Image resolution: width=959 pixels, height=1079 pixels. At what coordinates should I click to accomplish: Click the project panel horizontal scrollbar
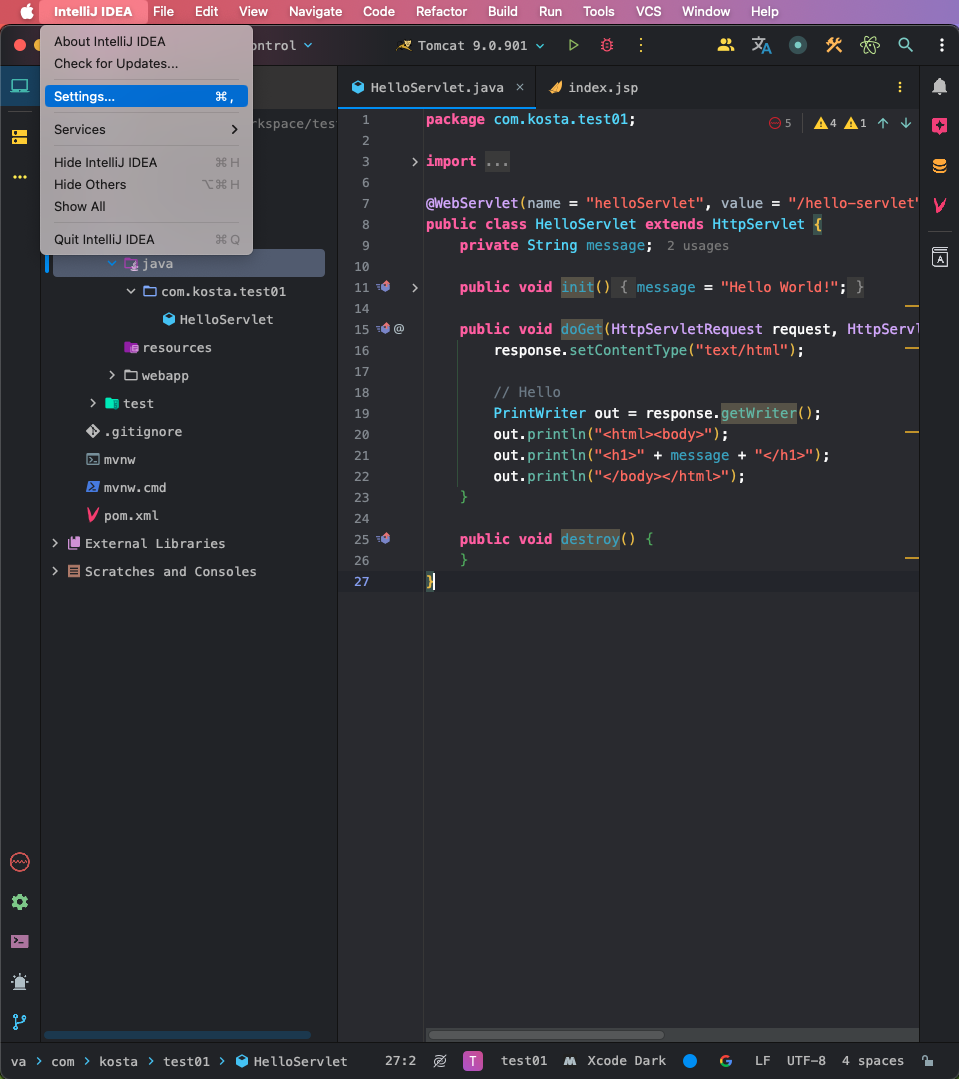(177, 1035)
